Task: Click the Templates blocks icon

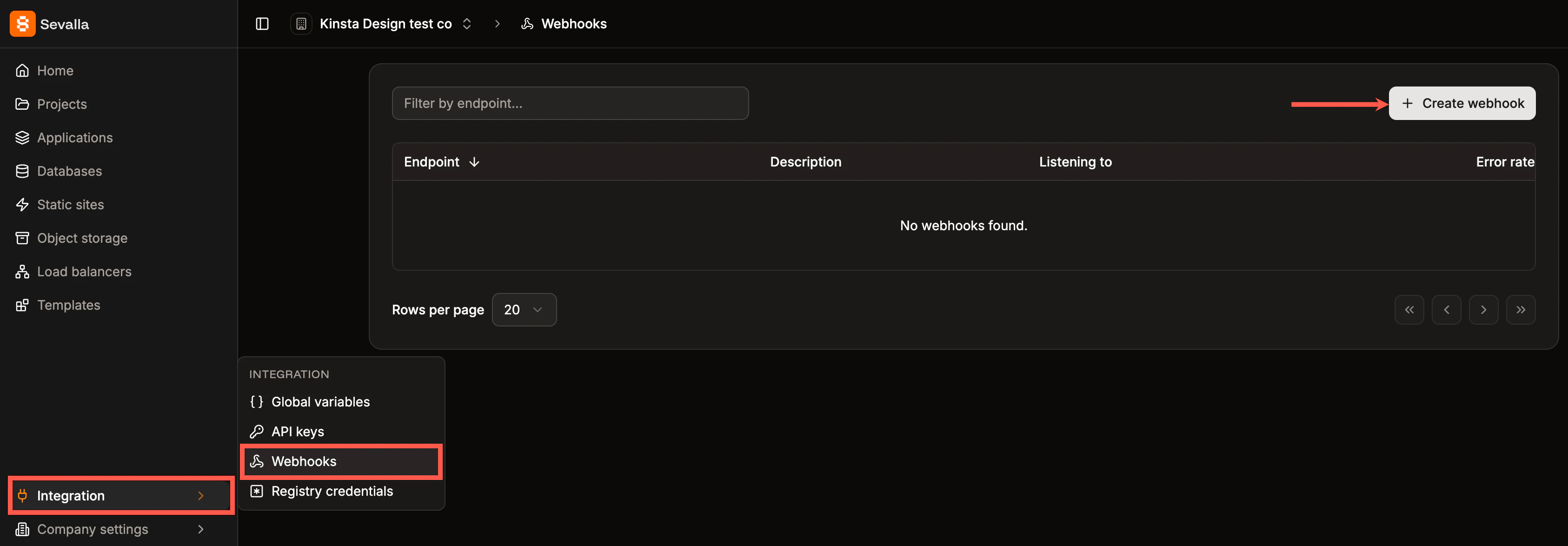Action: click(x=22, y=305)
